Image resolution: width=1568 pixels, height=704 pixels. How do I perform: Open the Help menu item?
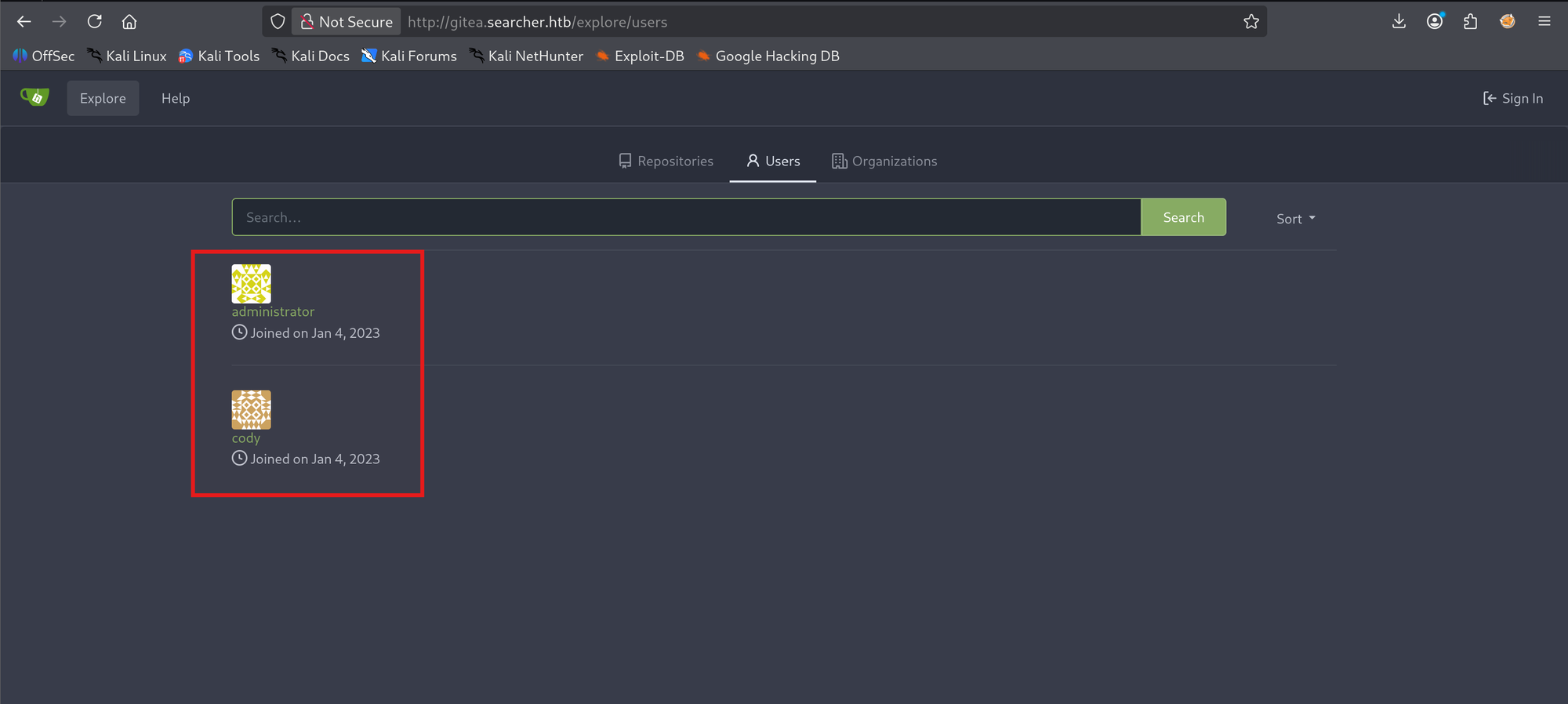tap(176, 98)
